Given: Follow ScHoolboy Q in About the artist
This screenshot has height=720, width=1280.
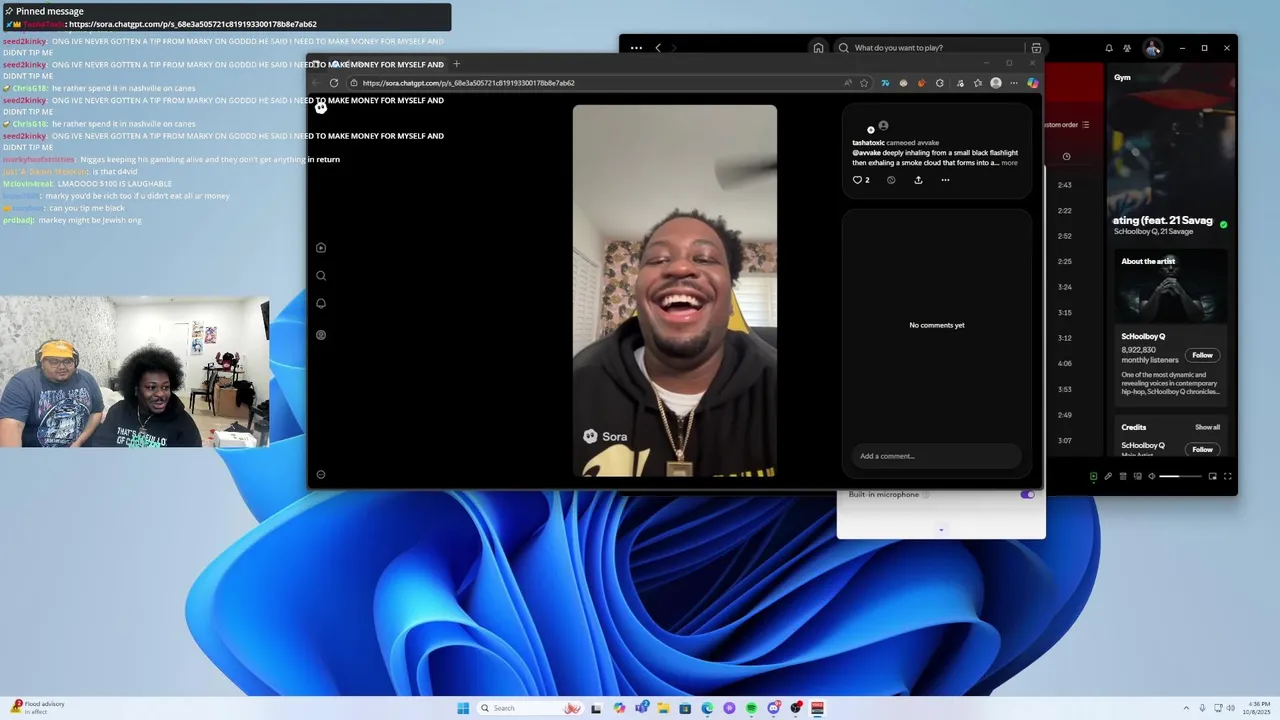Looking at the screenshot, I should (x=1202, y=355).
